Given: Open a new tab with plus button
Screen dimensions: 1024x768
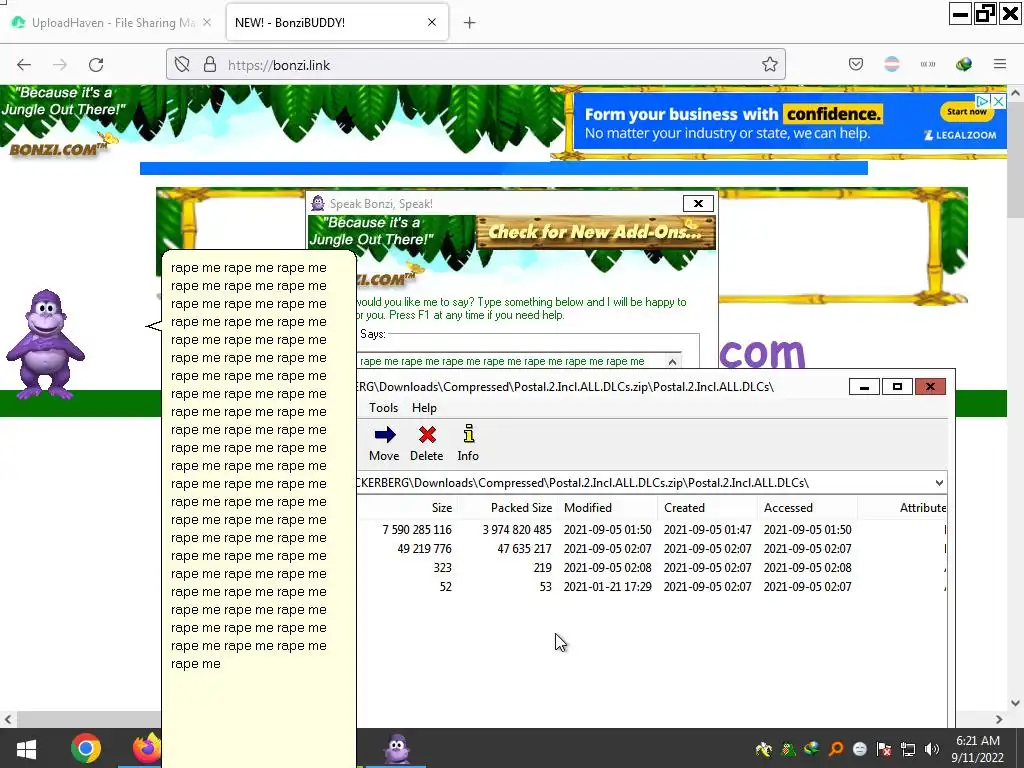Looking at the screenshot, I should pos(470,23).
